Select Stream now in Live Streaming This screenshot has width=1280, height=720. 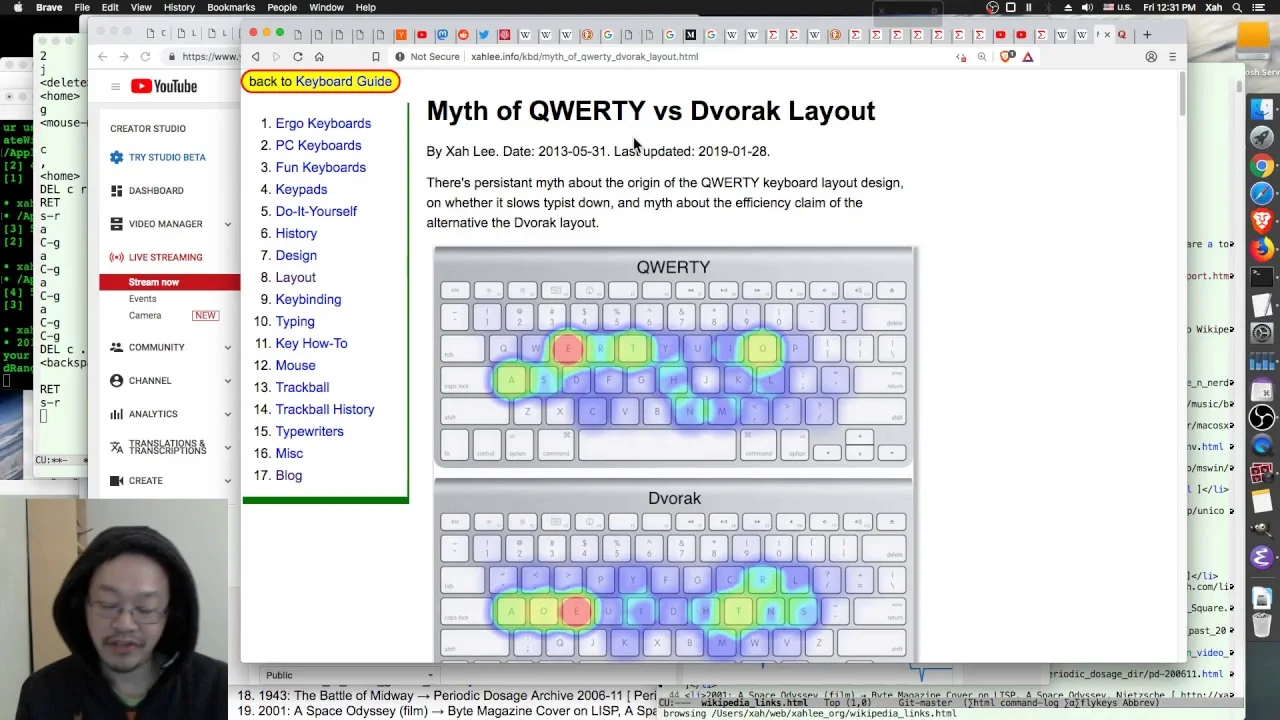(154, 282)
